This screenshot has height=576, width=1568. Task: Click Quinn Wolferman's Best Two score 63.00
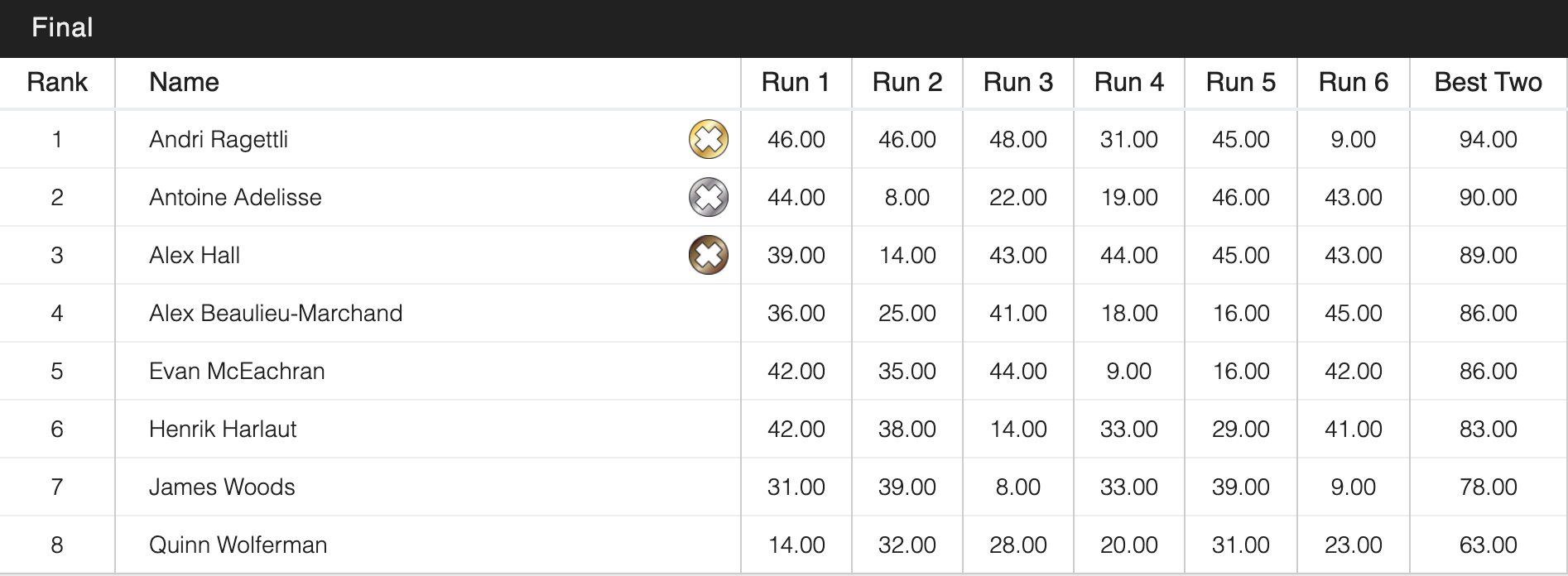pos(1488,545)
